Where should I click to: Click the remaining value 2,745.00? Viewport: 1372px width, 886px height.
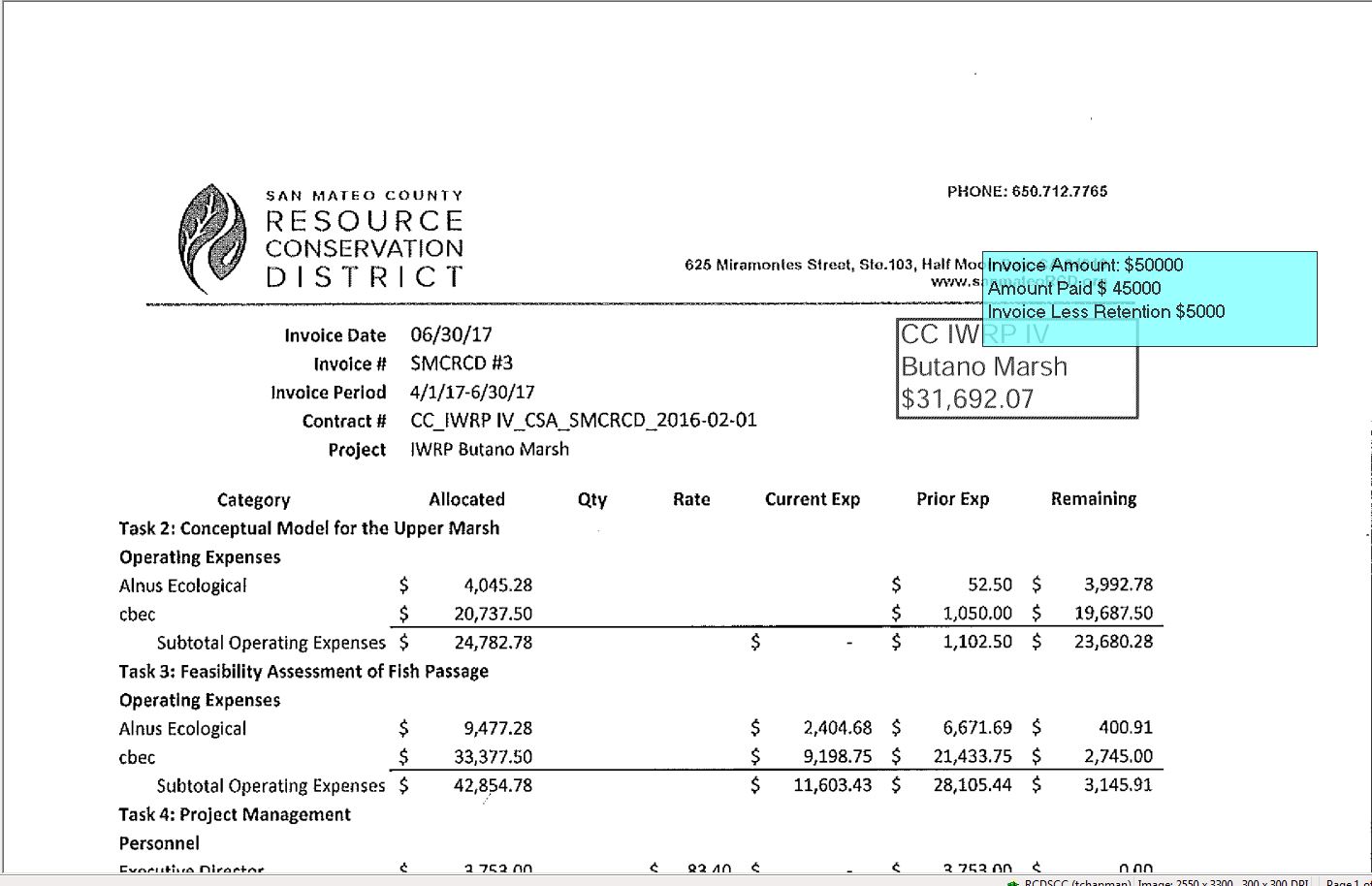pyautogui.click(x=1118, y=756)
